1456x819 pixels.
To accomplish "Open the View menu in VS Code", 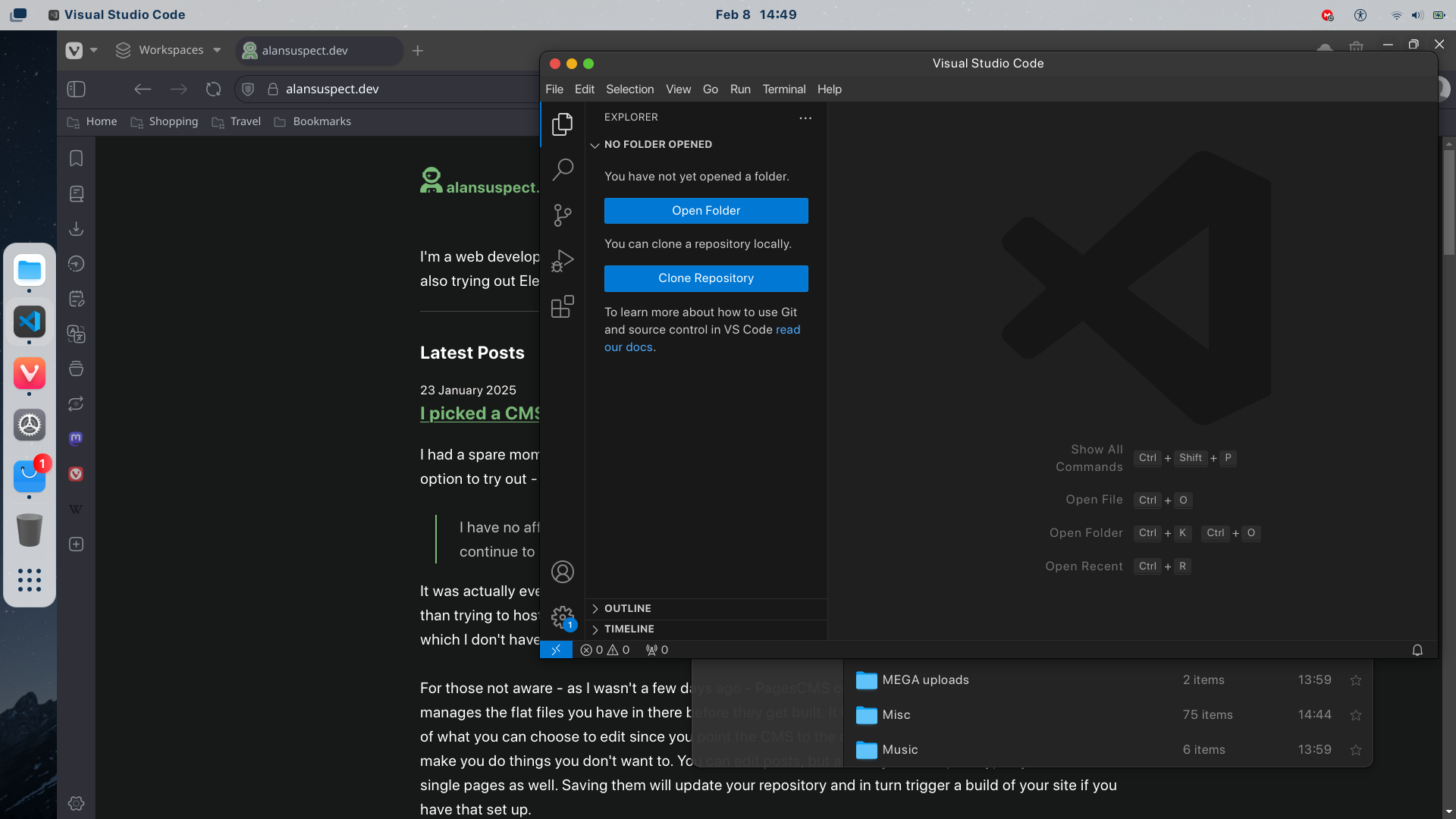I will pos(678,89).
